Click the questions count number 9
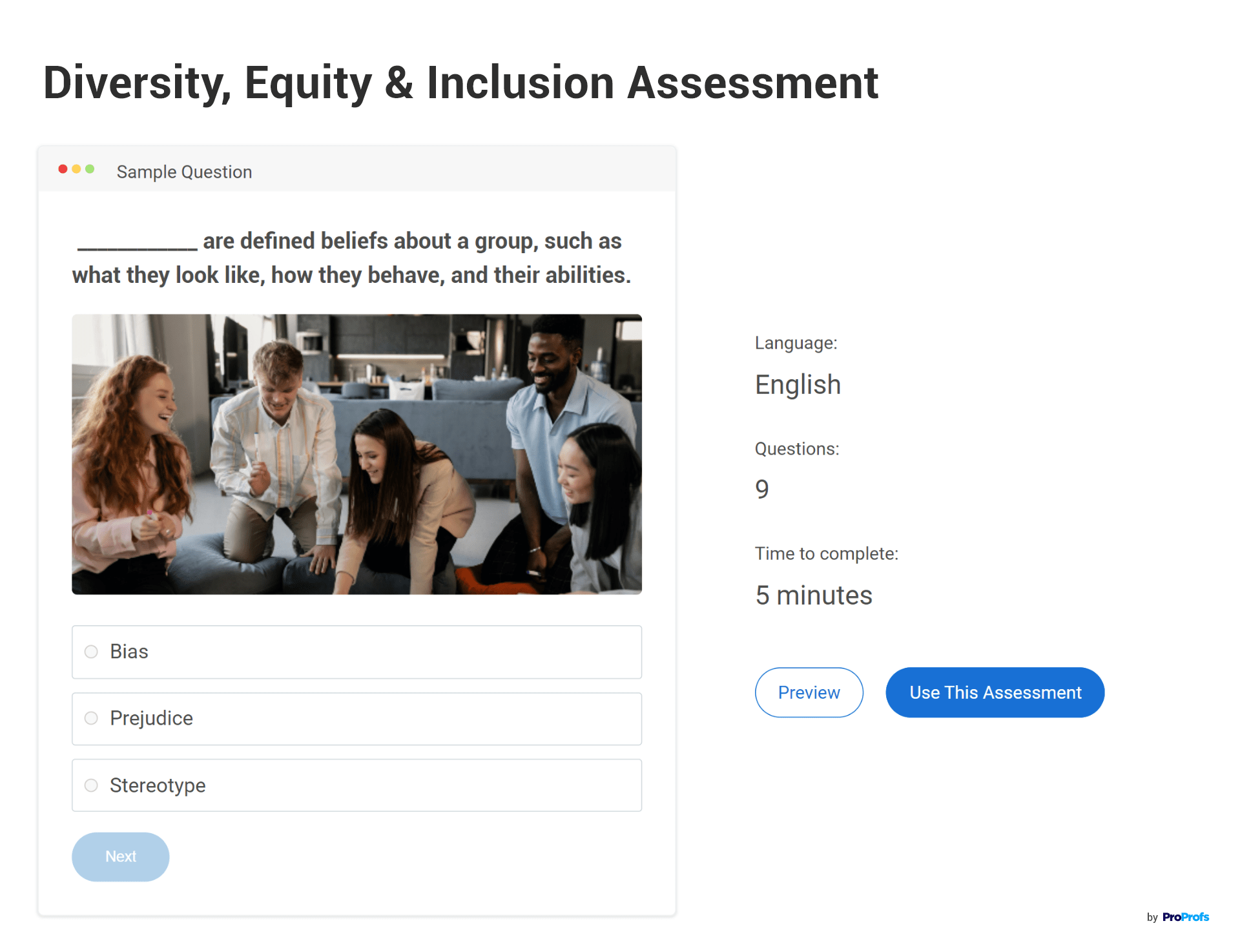The height and width of the screenshot is (952, 1240). (762, 490)
